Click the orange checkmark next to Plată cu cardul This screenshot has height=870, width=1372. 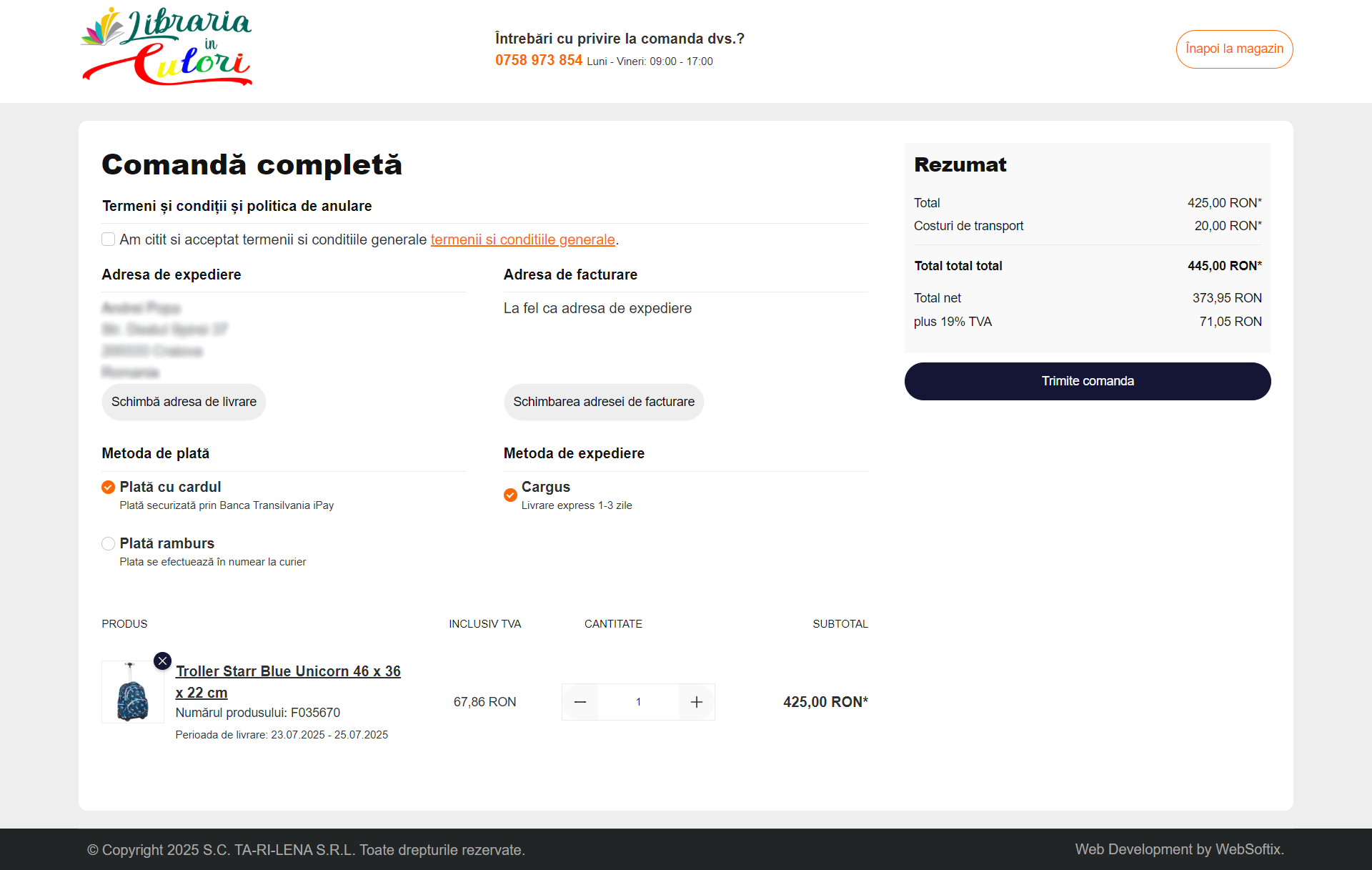click(108, 487)
